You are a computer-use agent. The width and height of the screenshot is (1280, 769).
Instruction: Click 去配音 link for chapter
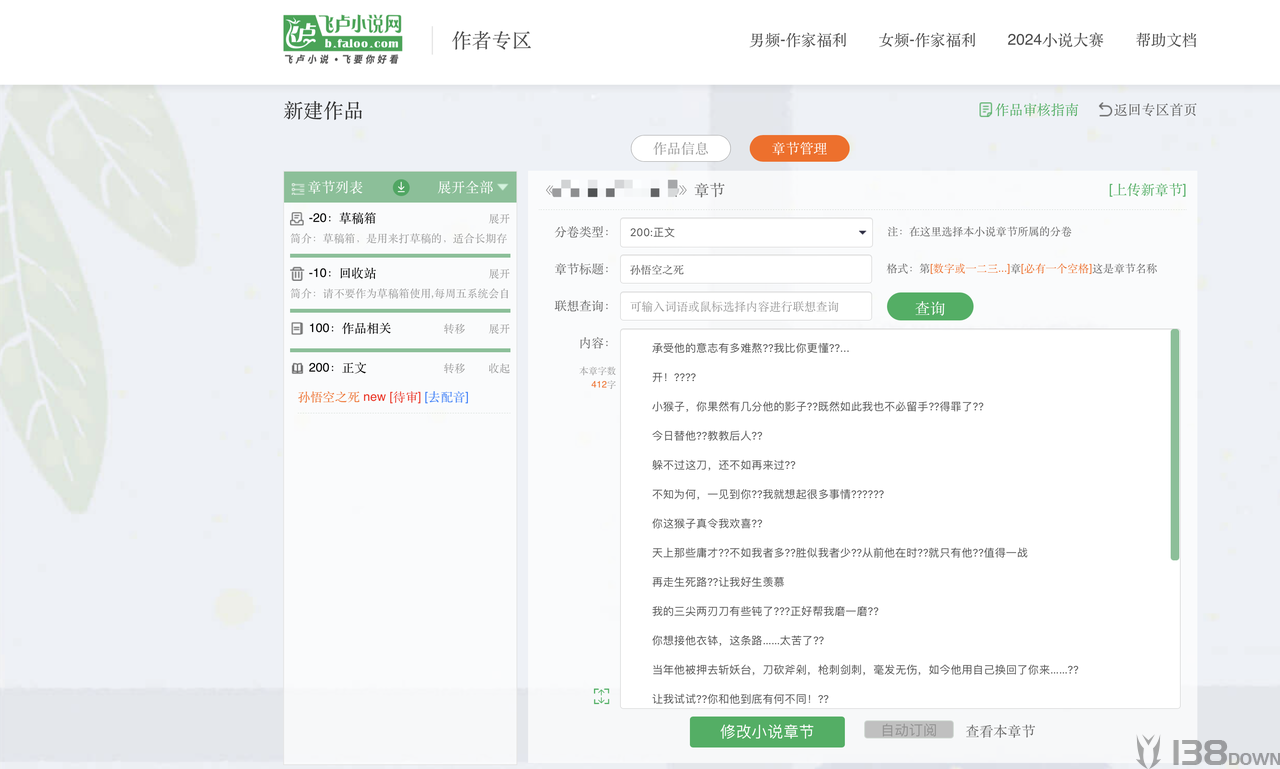pos(447,397)
